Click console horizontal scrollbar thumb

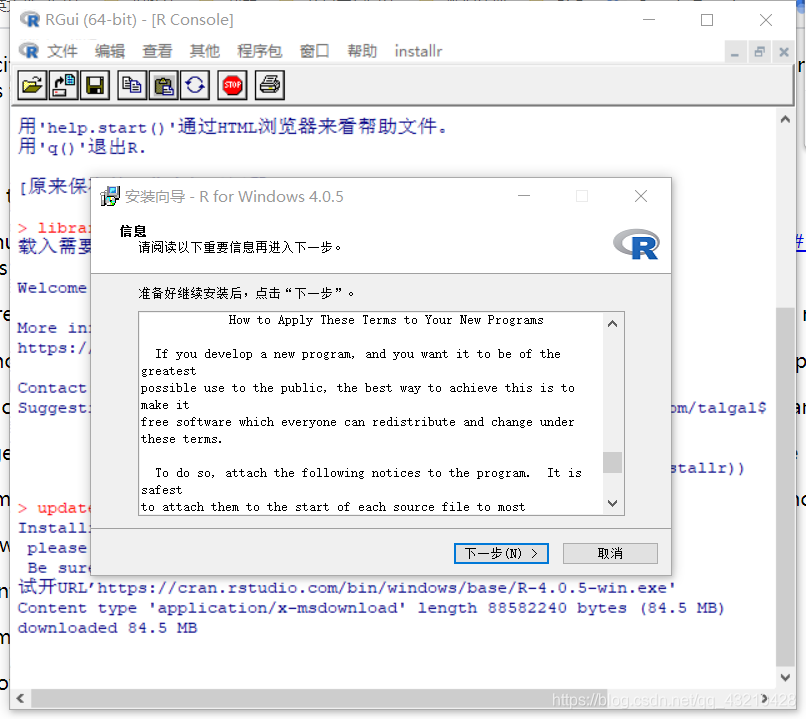[319, 698]
